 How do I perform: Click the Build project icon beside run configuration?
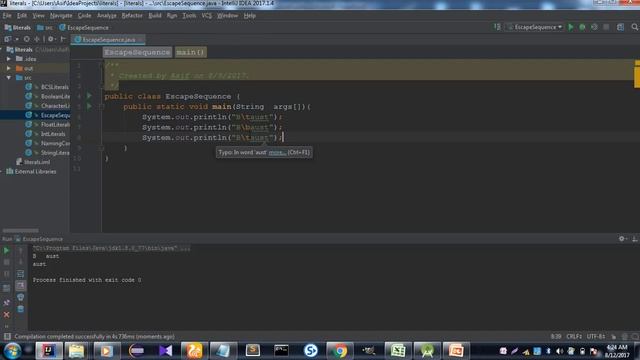[497, 27]
